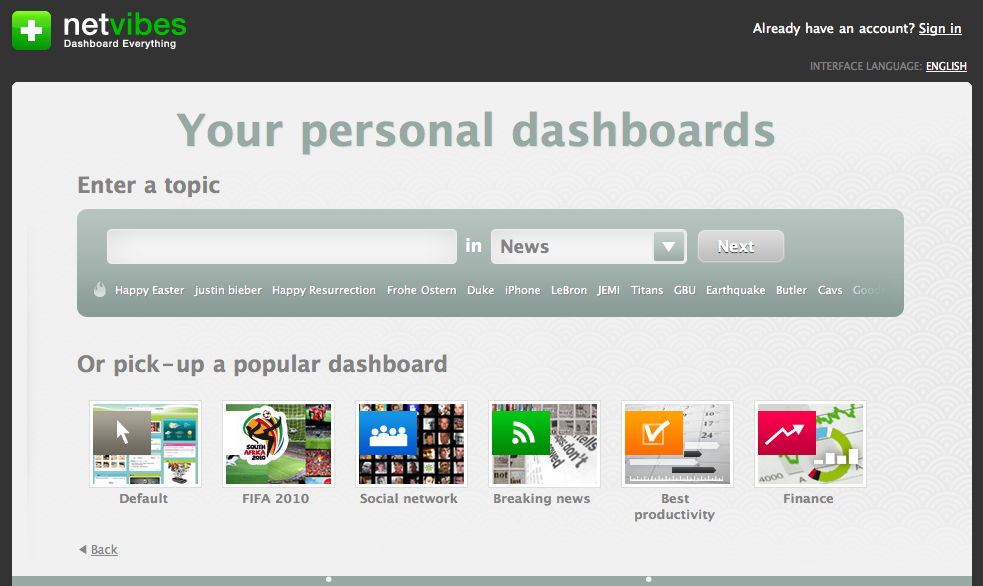Open the Sign in link

coord(940,28)
